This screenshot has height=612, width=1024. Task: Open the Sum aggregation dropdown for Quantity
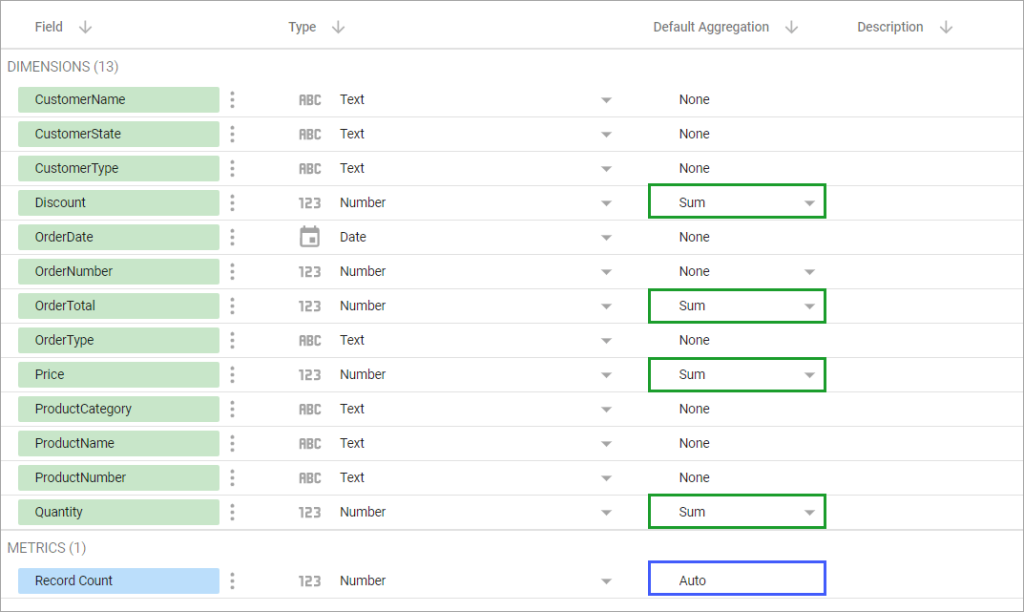809,511
